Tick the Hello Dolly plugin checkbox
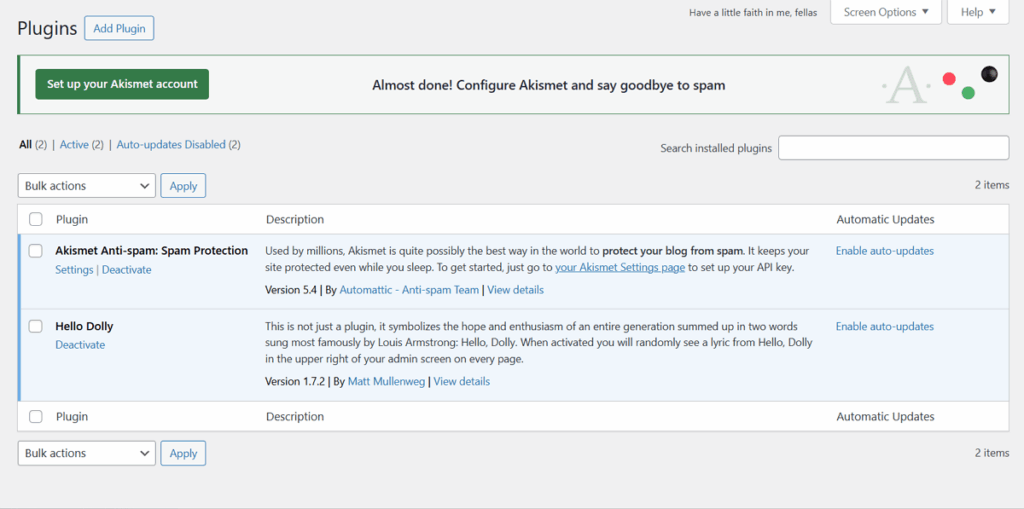The height and width of the screenshot is (509, 1024). point(36,326)
